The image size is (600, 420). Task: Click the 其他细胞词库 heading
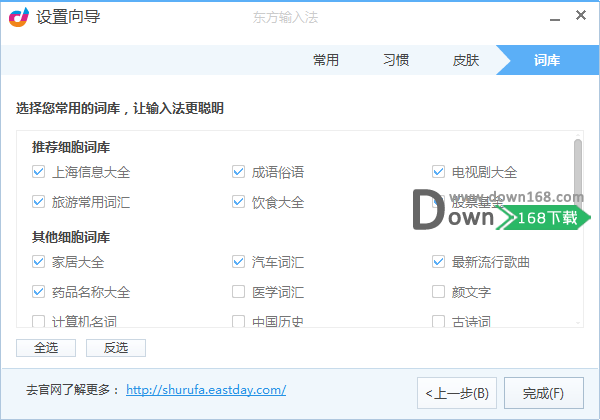pyautogui.click(x=71, y=237)
